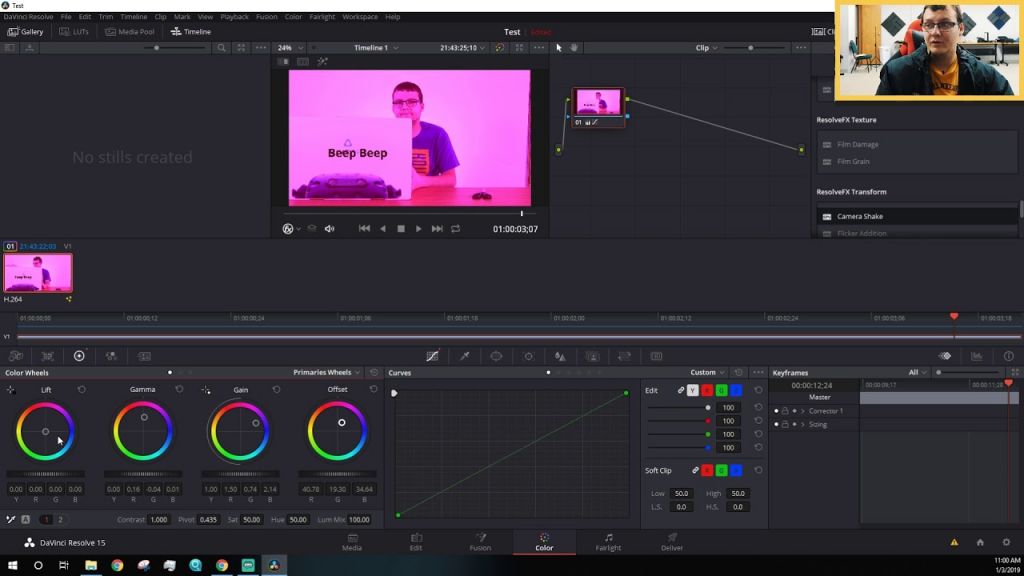
Task: Open the Primaries Wheels mode dropdown
Action: point(327,373)
